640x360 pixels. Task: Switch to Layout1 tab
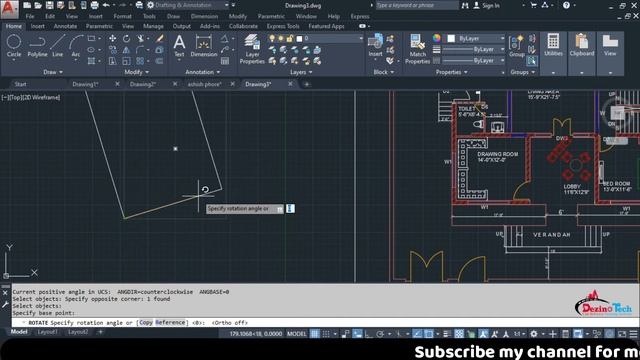tap(47, 332)
